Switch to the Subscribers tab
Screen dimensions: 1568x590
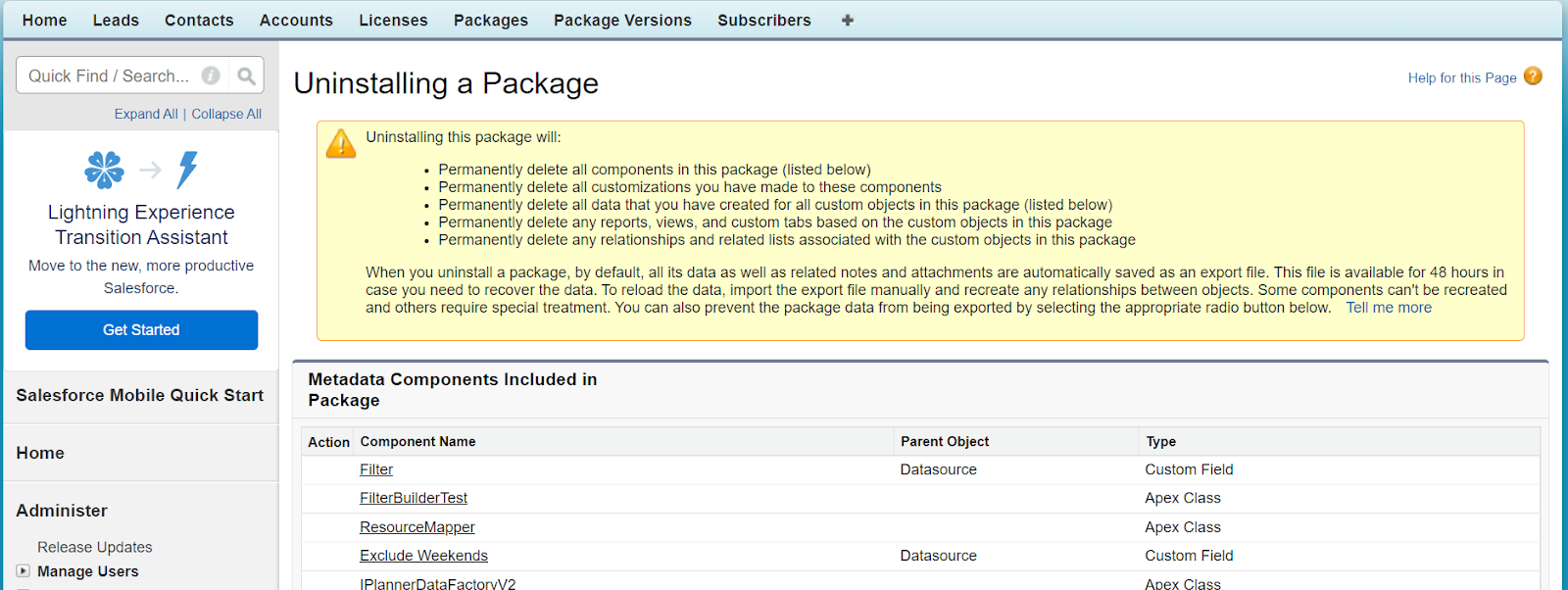pos(763,20)
